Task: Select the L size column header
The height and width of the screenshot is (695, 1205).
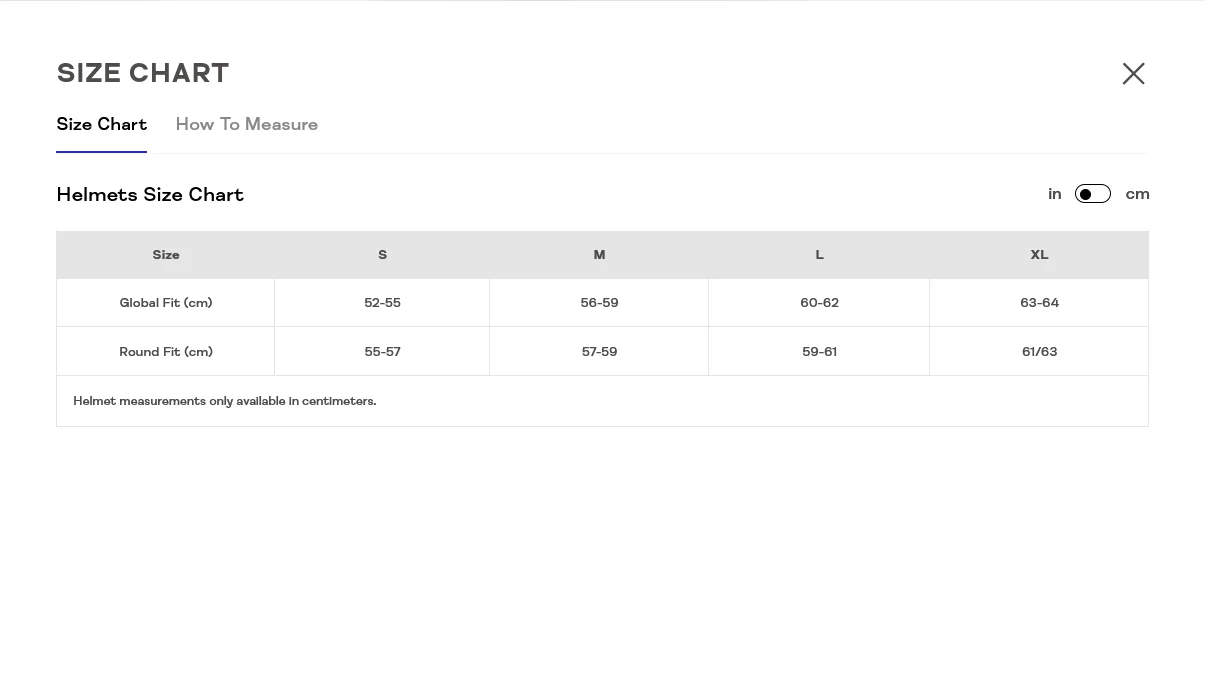Action: point(819,255)
